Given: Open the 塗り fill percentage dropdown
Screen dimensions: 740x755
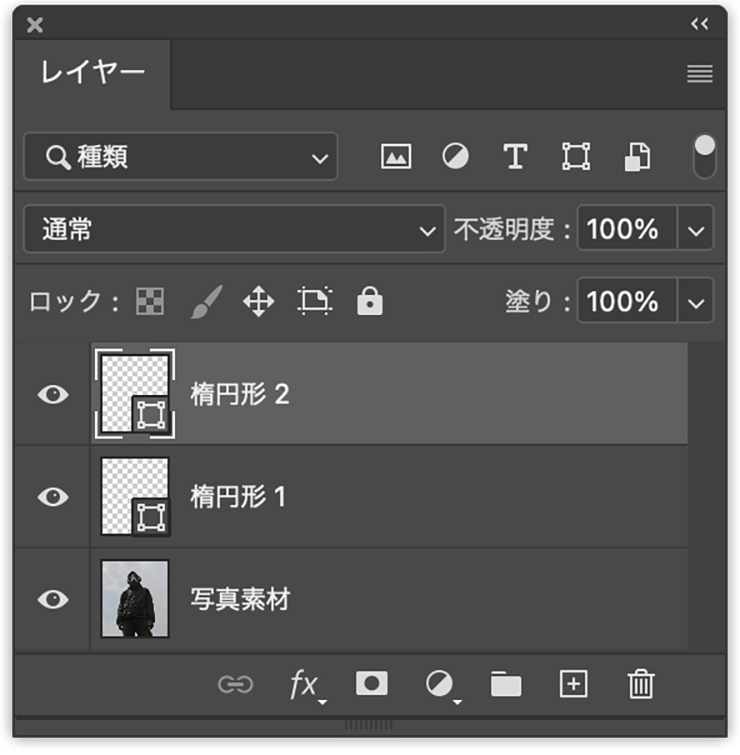Looking at the screenshot, I should point(697,301).
